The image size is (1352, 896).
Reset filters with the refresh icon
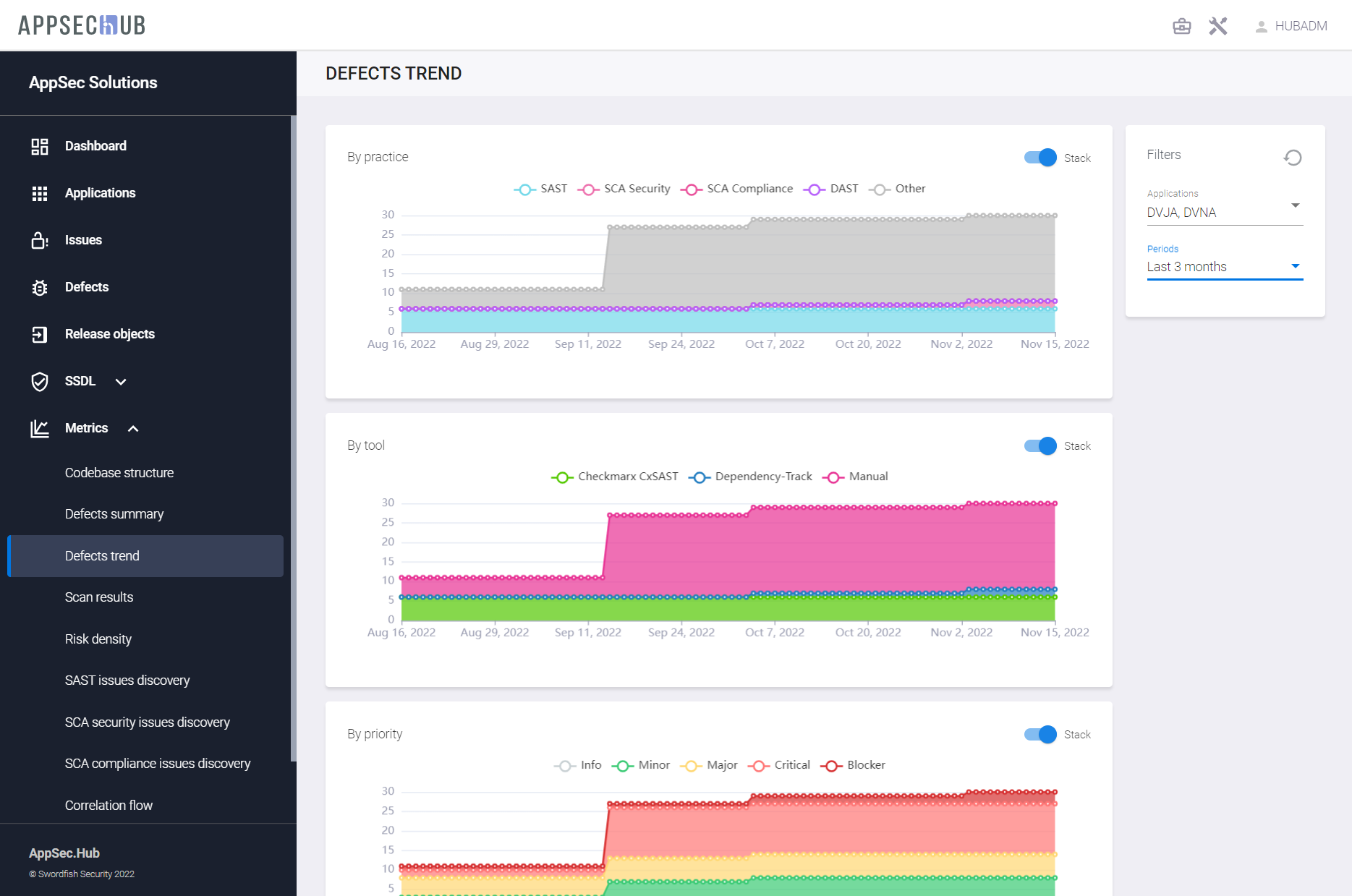point(1293,157)
